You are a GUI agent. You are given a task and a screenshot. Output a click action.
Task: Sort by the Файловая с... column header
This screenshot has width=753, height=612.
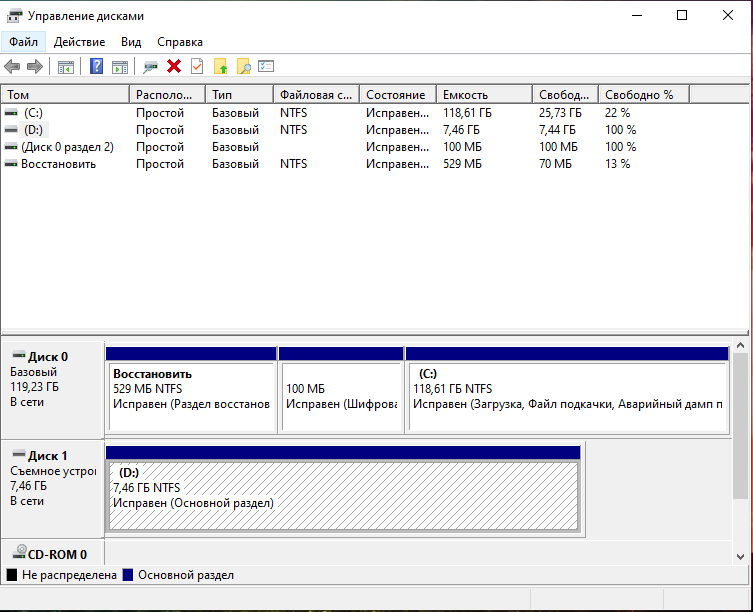point(316,95)
